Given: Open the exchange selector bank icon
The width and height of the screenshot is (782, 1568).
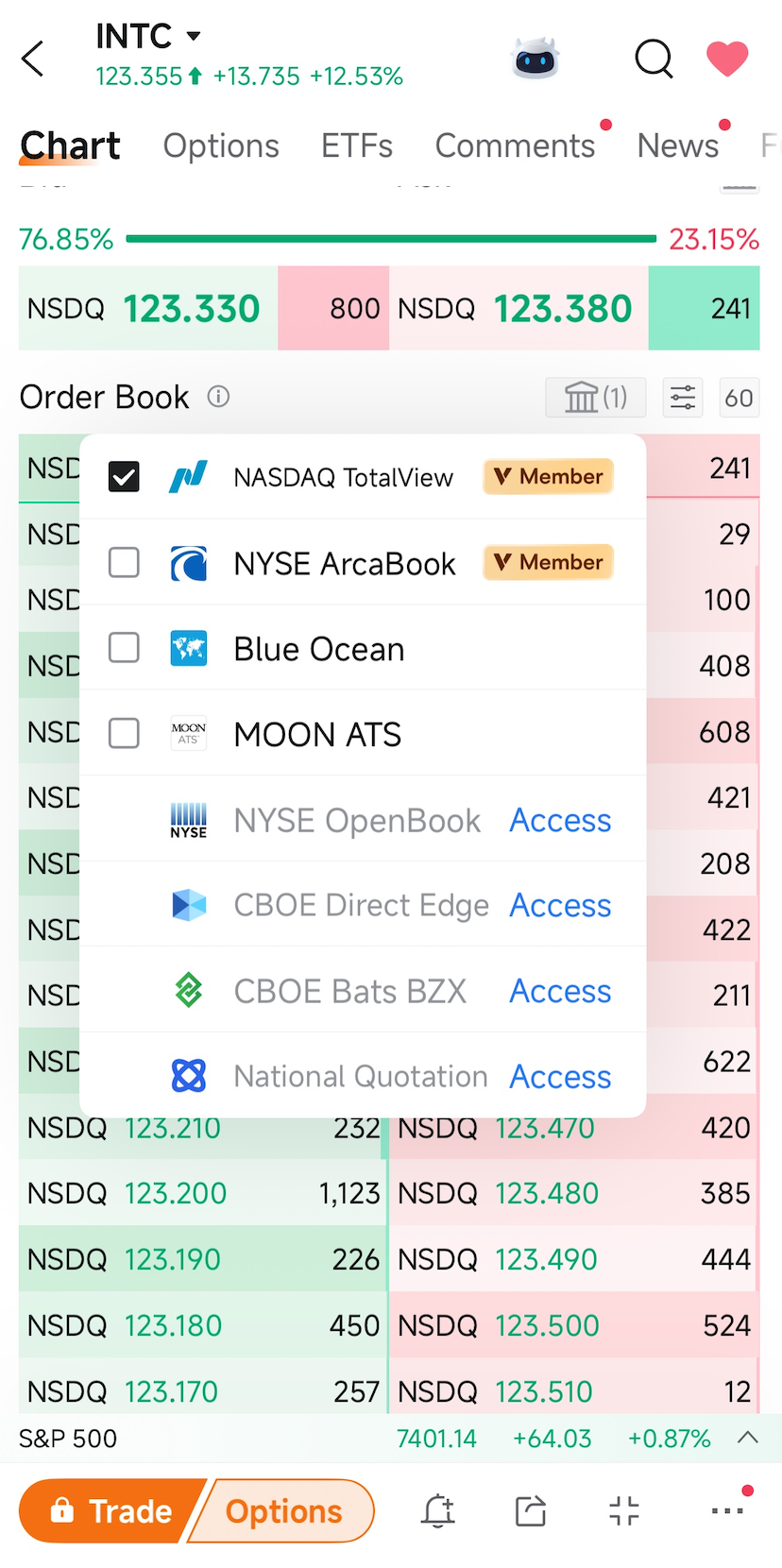Looking at the screenshot, I should tap(596, 398).
